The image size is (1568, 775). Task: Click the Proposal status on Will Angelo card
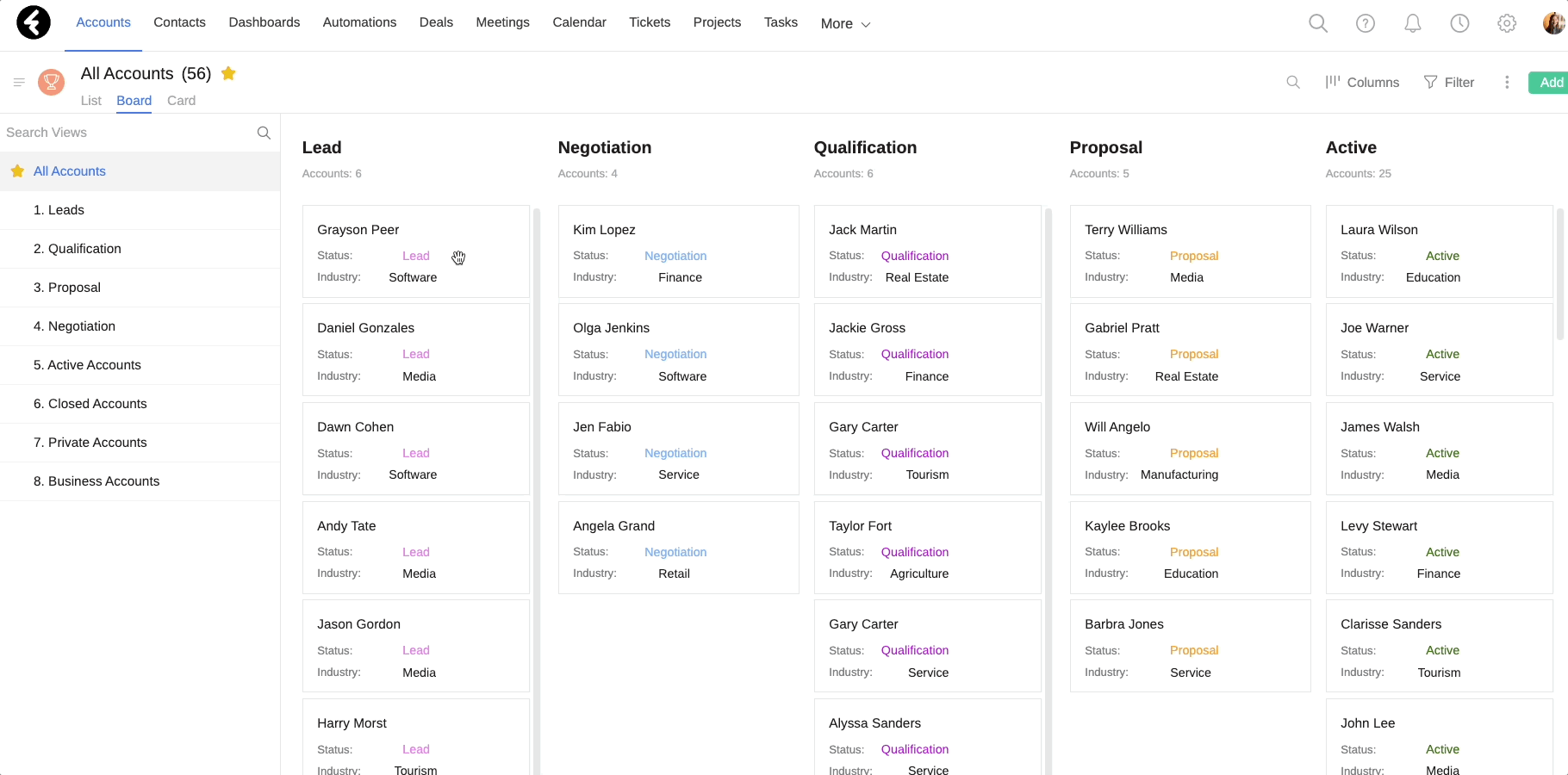(1194, 453)
